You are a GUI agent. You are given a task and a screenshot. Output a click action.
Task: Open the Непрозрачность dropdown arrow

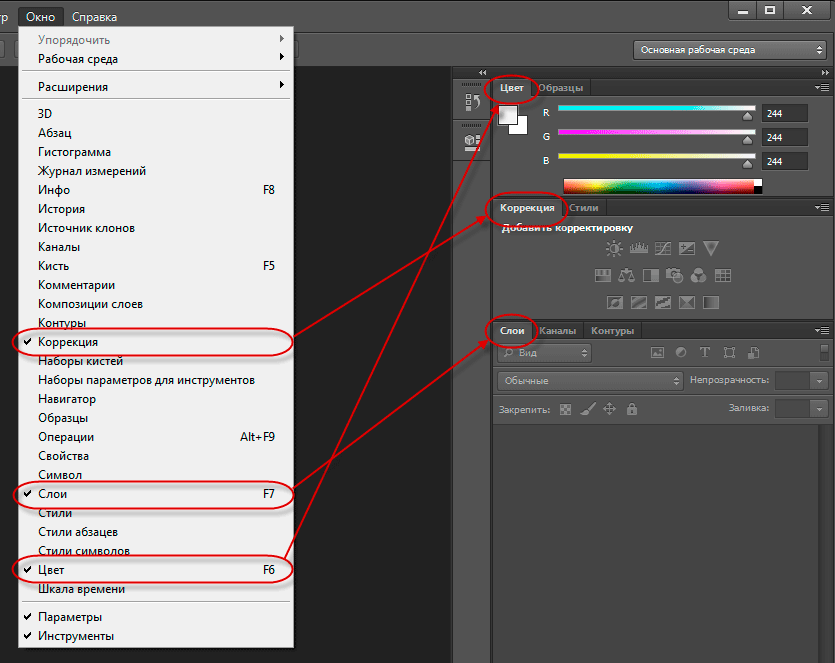click(819, 381)
